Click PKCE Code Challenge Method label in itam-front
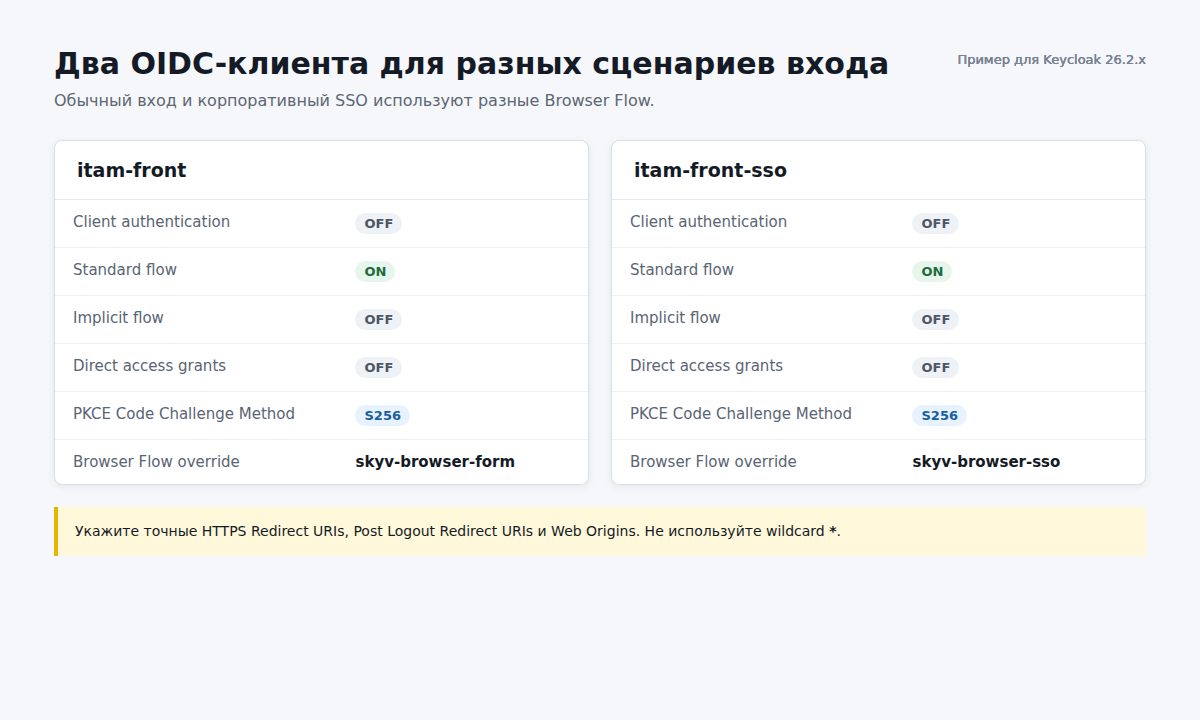Image resolution: width=1200 pixels, height=720 pixels. 184,414
